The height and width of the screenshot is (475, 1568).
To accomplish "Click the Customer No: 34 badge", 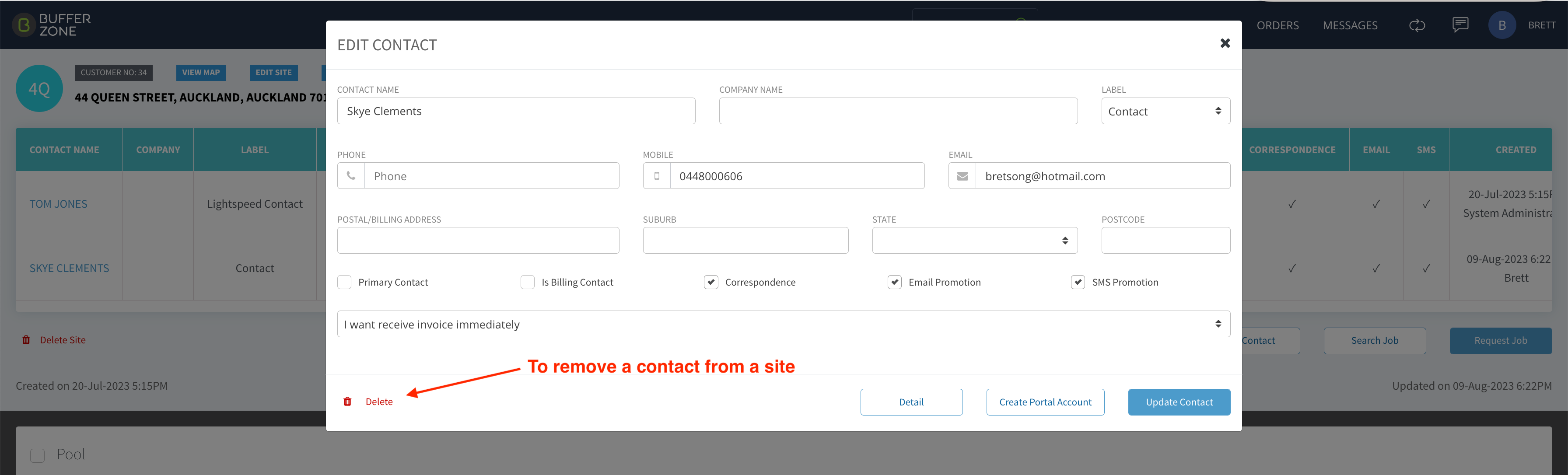I will click(114, 72).
